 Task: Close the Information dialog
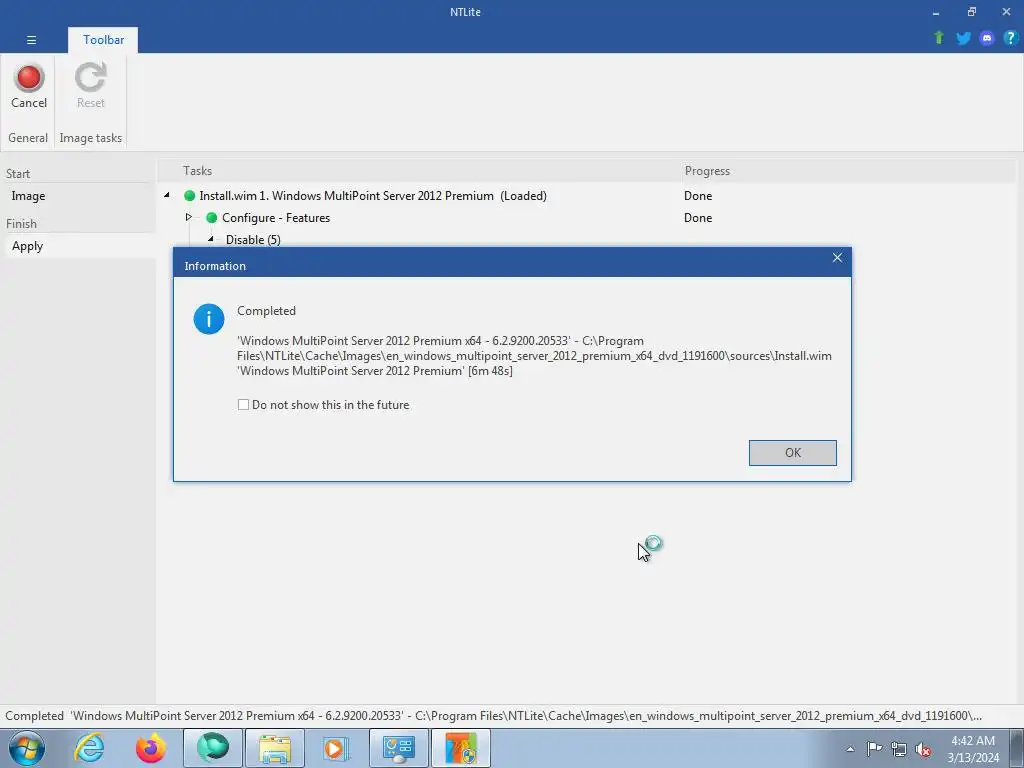(837, 258)
